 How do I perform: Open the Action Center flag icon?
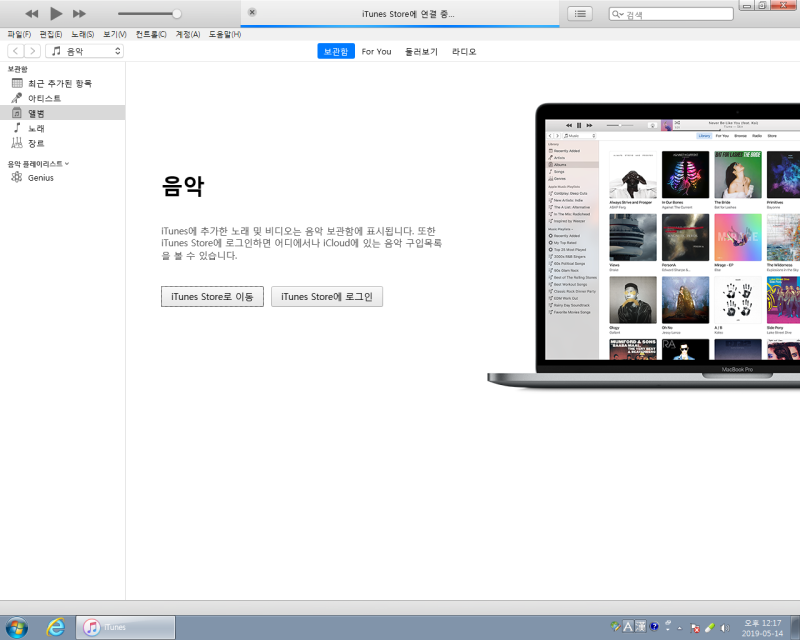[695, 628]
